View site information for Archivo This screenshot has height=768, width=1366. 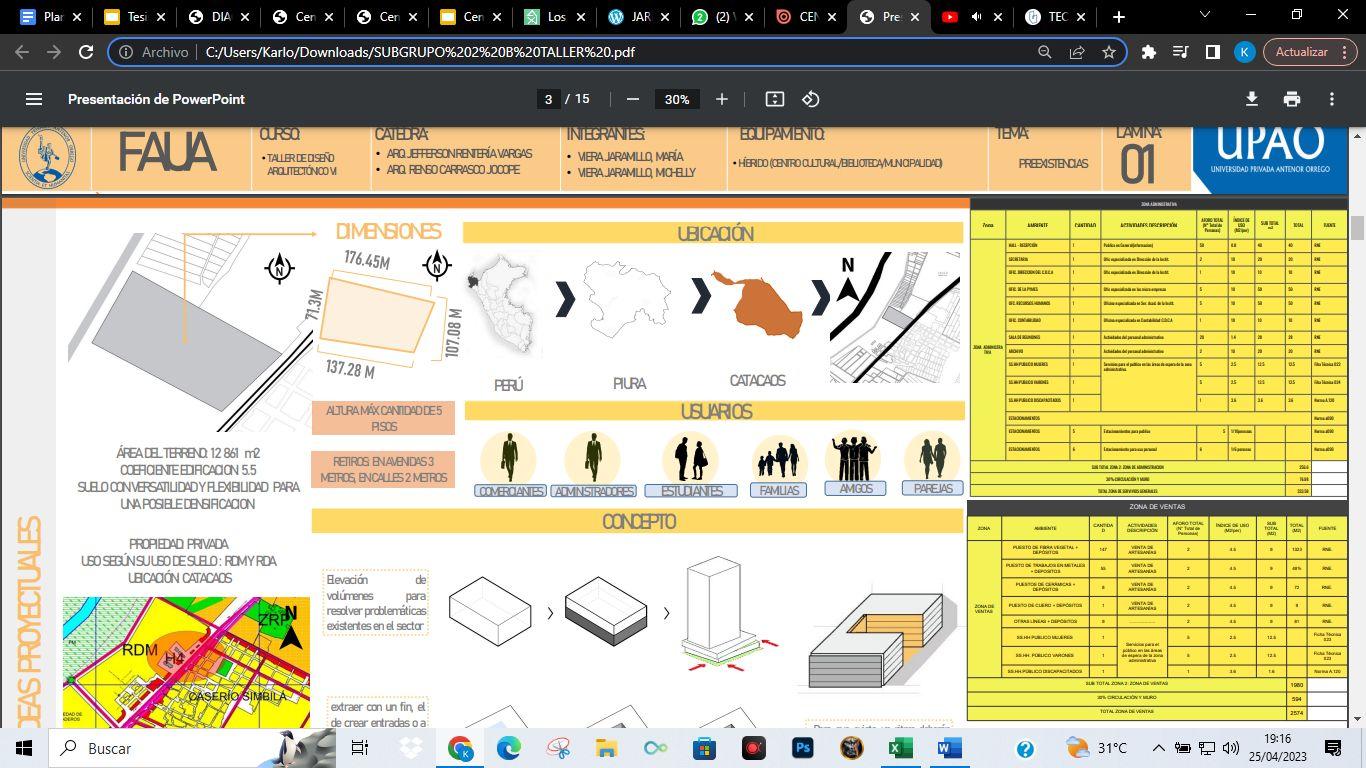coord(154,52)
